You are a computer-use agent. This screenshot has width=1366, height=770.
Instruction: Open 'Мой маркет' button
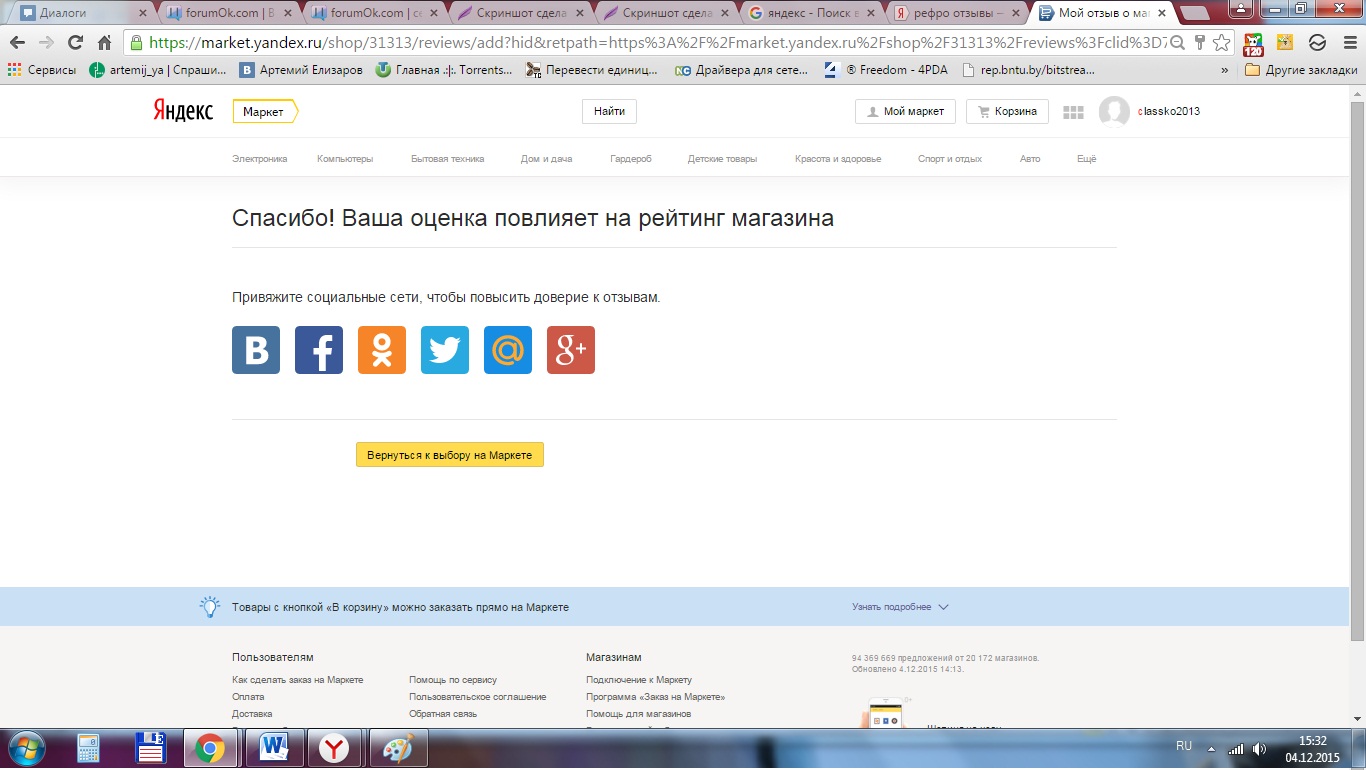pyautogui.click(x=906, y=112)
